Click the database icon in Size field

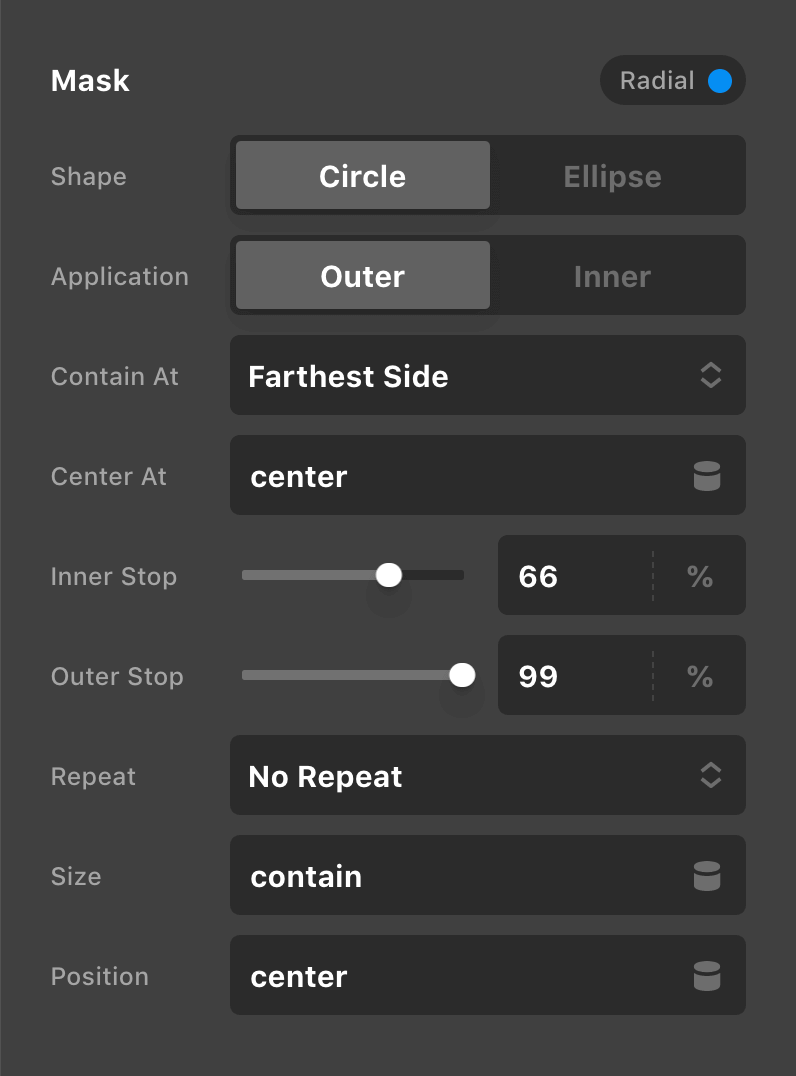(x=707, y=876)
